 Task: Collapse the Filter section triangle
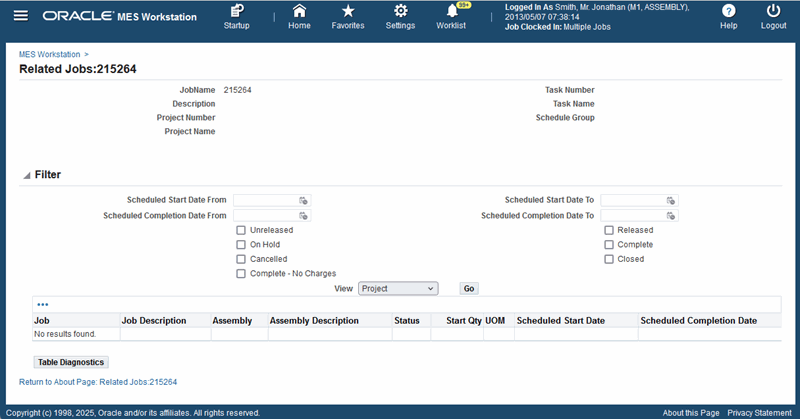(x=27, y=175)
